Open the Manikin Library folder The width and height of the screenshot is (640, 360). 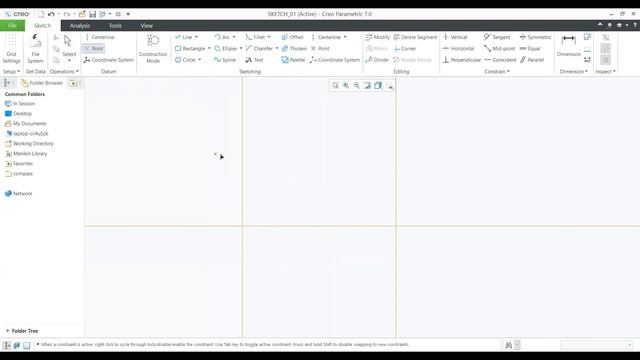pos(26,153)
